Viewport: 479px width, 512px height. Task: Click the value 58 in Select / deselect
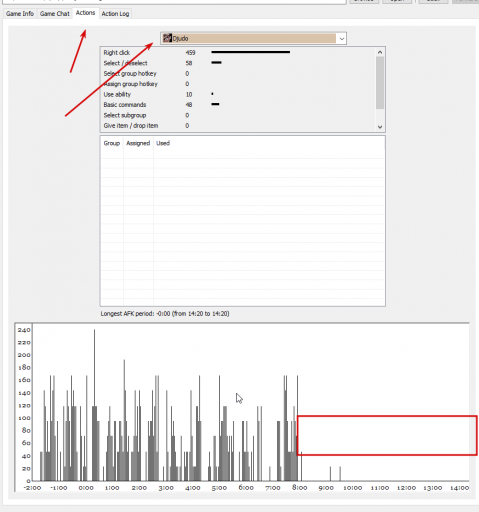[189, 63]
